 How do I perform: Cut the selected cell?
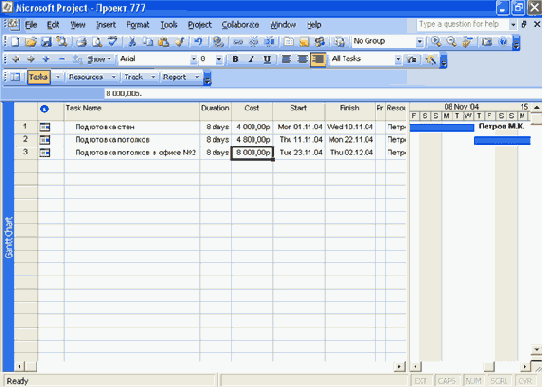click(132, 42)
